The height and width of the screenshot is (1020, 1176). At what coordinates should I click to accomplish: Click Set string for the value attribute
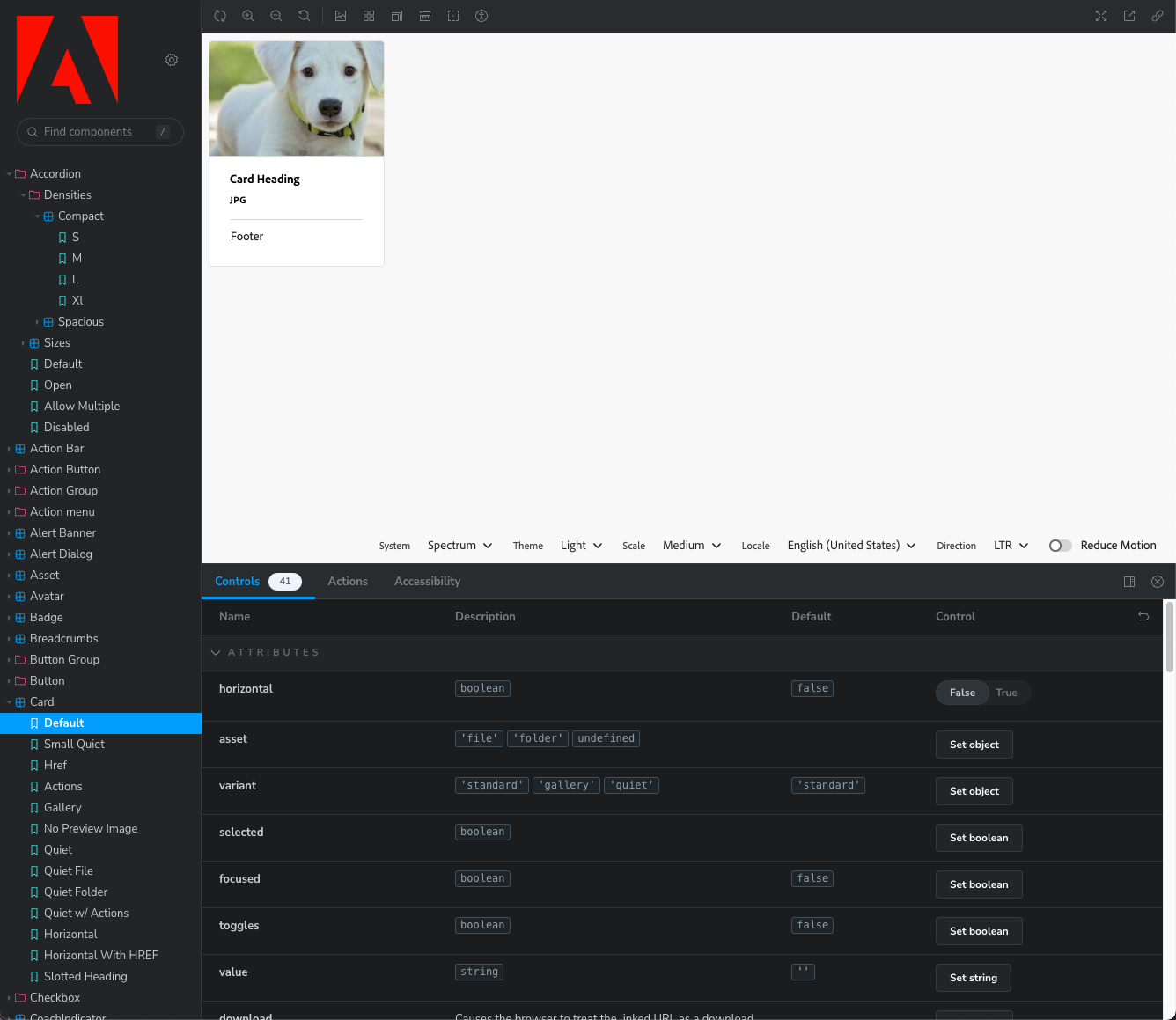point(973,978)
